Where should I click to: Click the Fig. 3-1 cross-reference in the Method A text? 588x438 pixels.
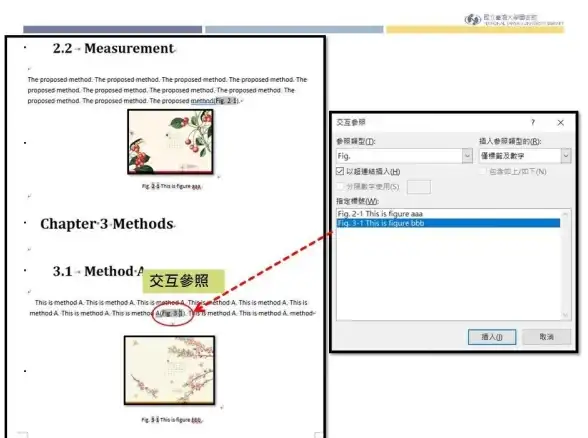tap(172, 313)
